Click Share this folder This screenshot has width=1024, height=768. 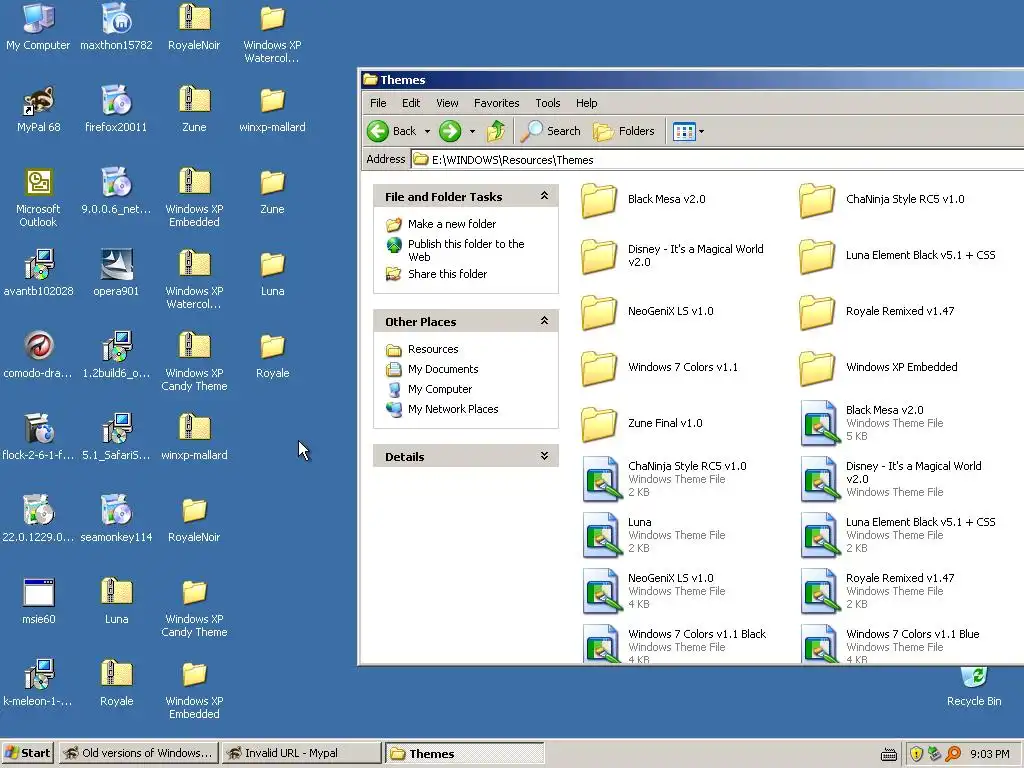(x=447, y=274)
